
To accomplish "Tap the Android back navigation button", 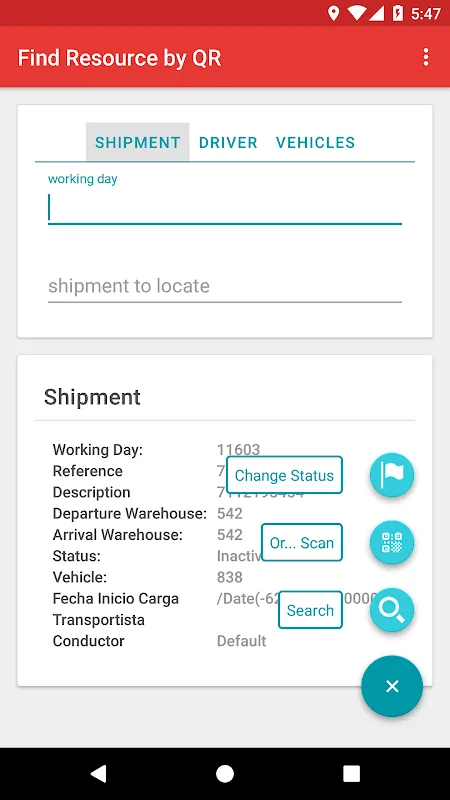I will (98, 773).
